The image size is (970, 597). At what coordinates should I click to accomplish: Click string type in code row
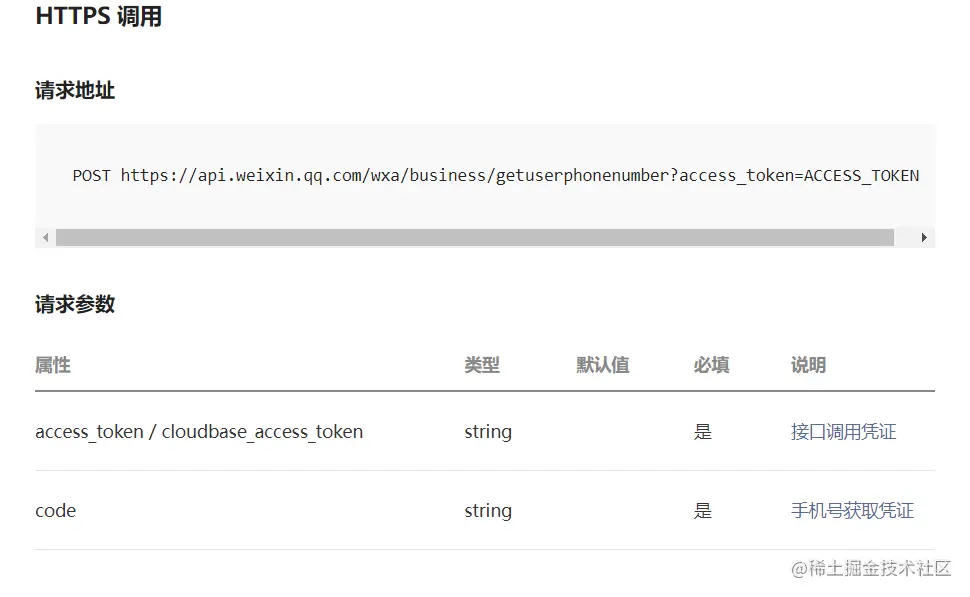[x=488, y=510]
